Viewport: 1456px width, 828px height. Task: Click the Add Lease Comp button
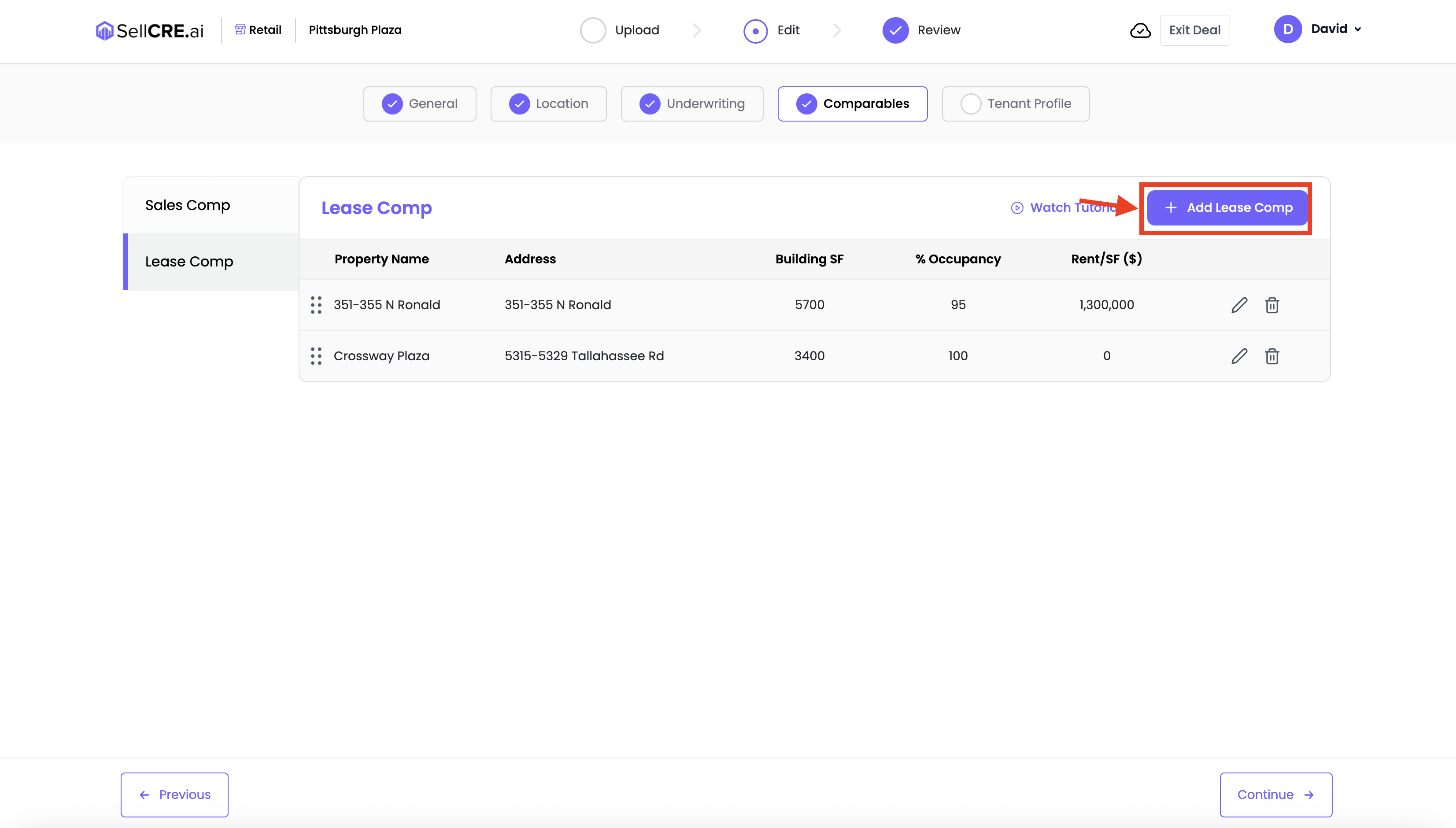coord(1227,208)
